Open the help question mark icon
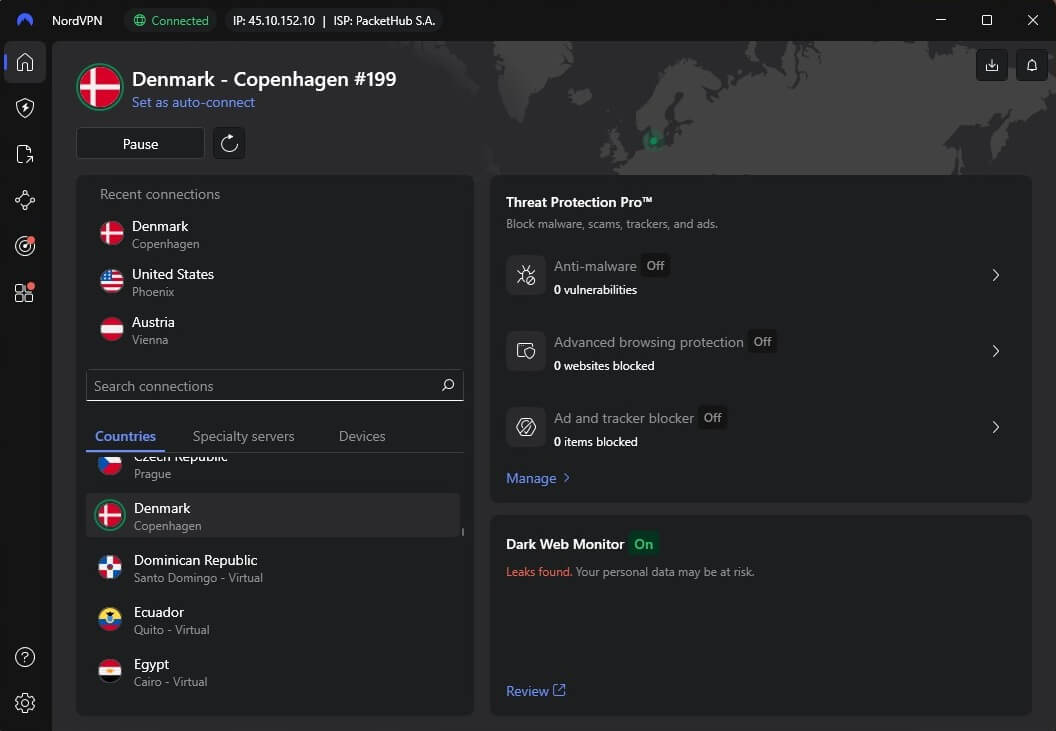This screenshot has height=731, width=1056. [x=24, y=657]
